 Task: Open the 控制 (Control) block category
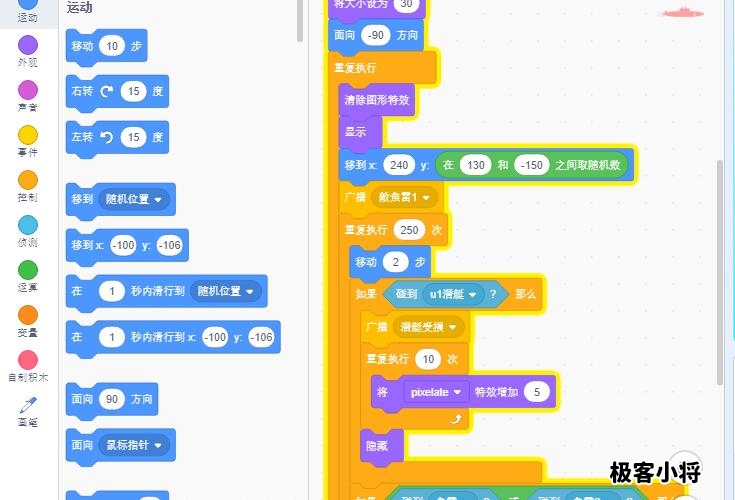[x=28, y=180]
